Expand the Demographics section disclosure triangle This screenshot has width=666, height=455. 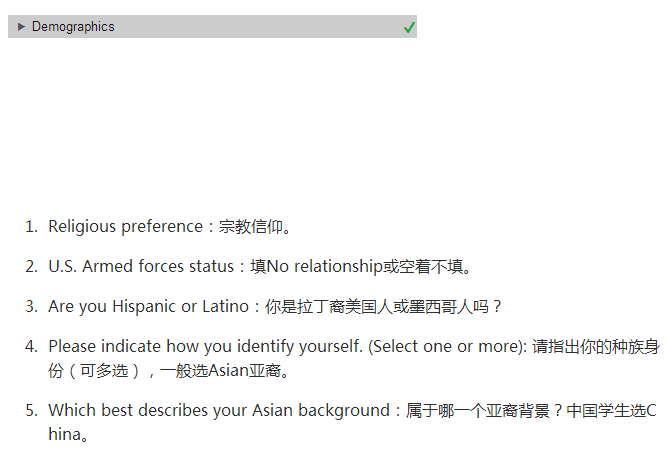point(21,27)
